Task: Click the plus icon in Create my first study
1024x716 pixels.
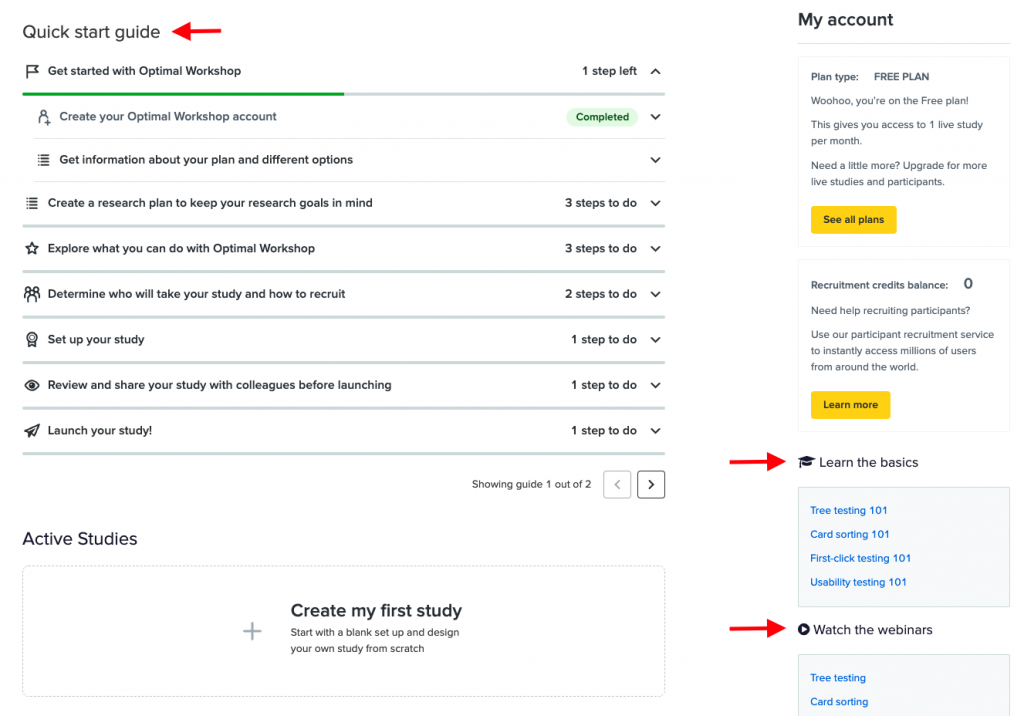Action: point(252,631)
